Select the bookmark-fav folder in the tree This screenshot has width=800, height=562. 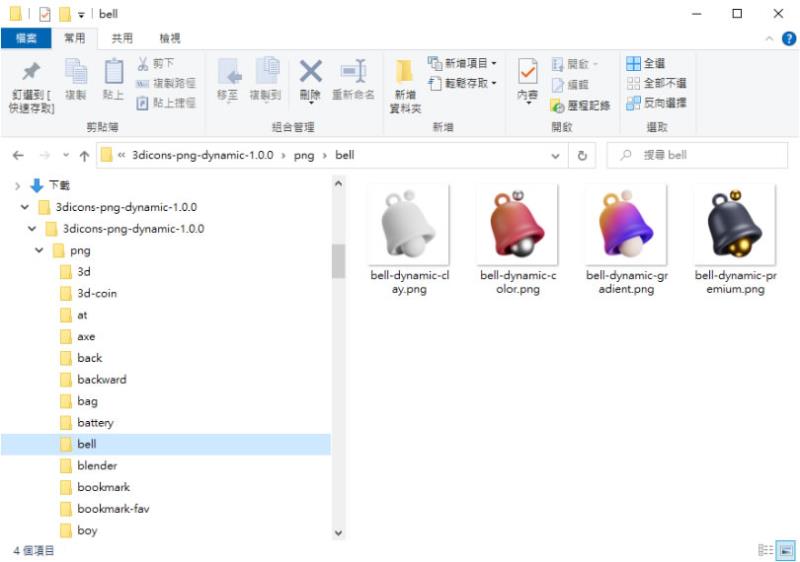[113, 508]
